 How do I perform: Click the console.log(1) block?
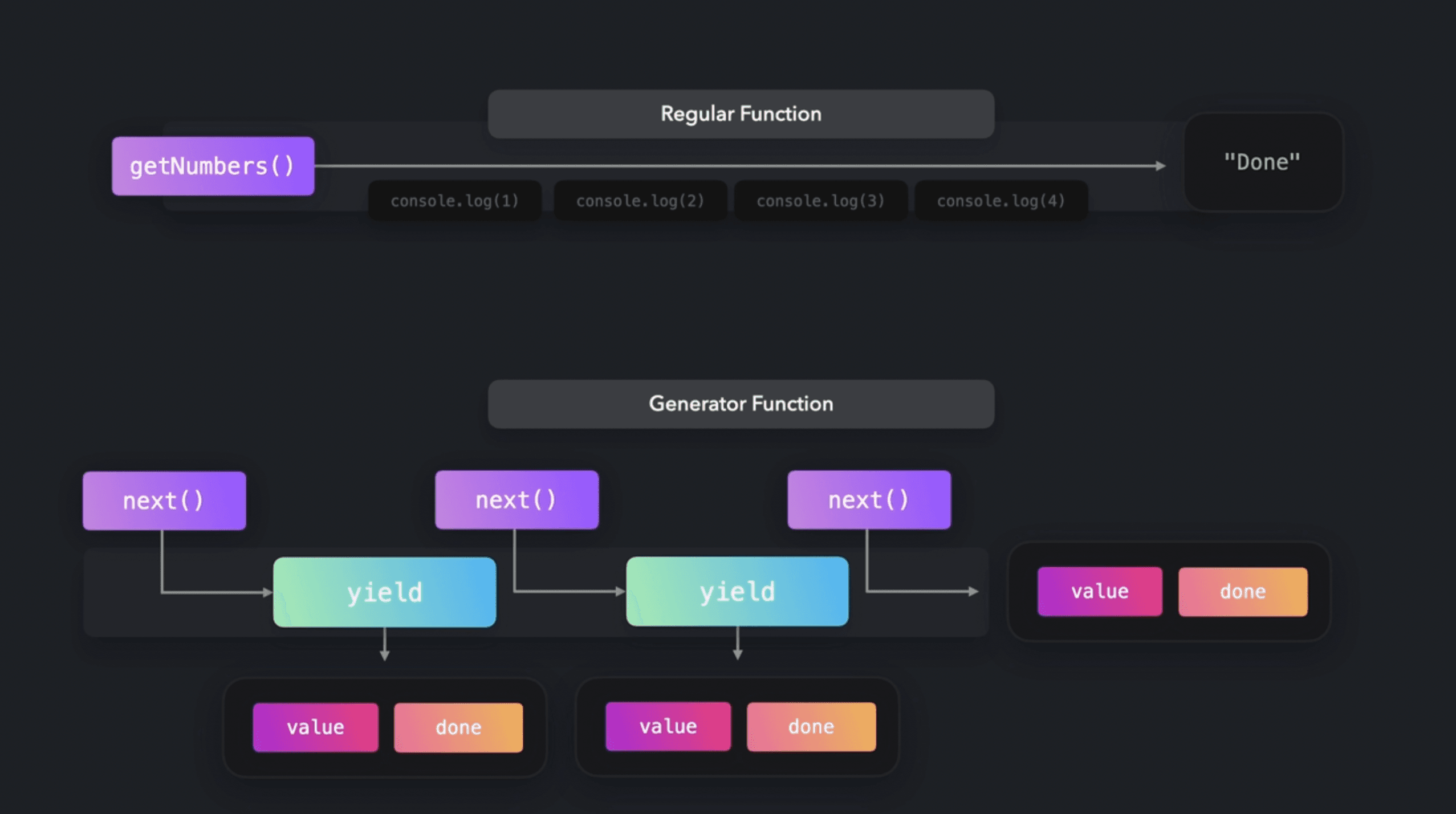point(454,201)
